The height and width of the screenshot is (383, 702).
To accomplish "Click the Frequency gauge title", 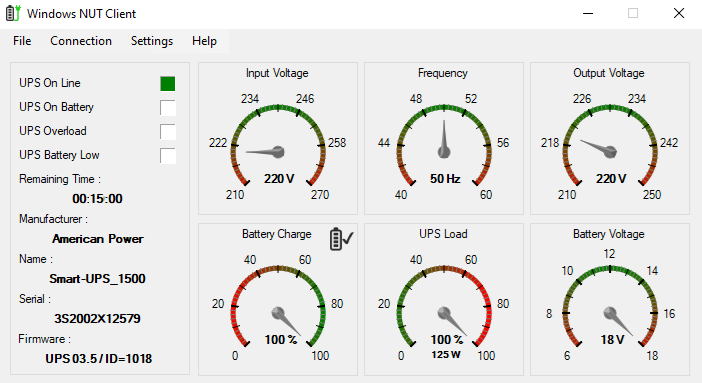I will click(x=443, y=73).
